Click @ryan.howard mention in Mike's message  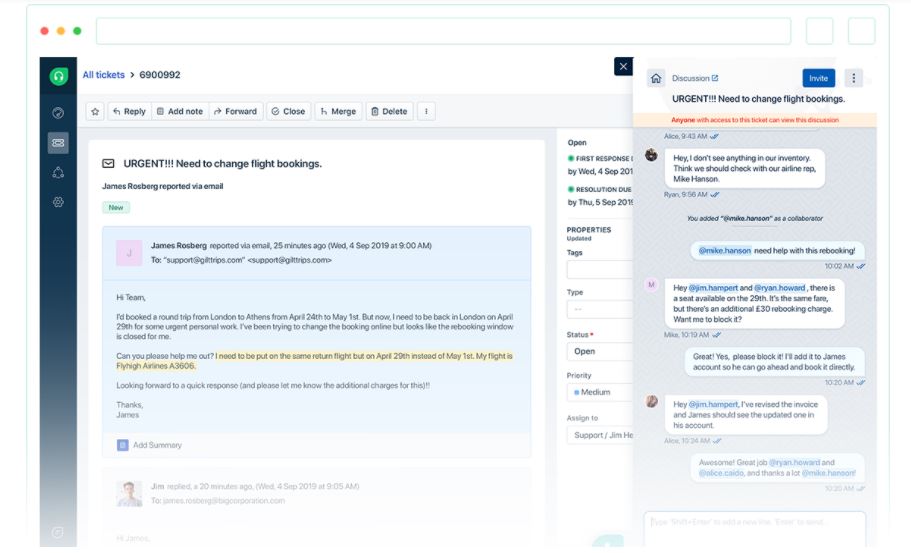tap(780, 288)
